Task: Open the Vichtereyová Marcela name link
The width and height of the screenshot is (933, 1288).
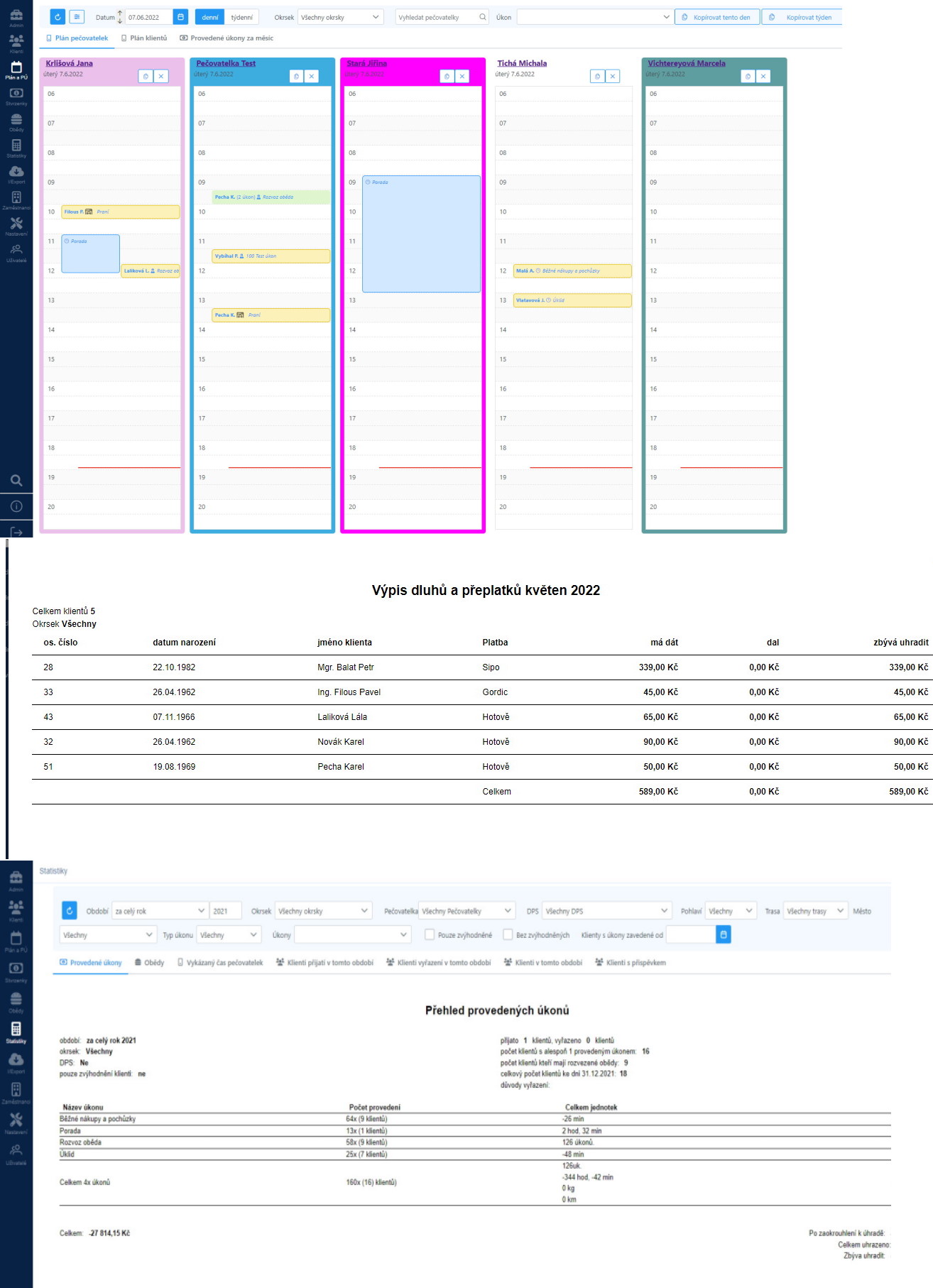Action: click(x=687, y=63)
